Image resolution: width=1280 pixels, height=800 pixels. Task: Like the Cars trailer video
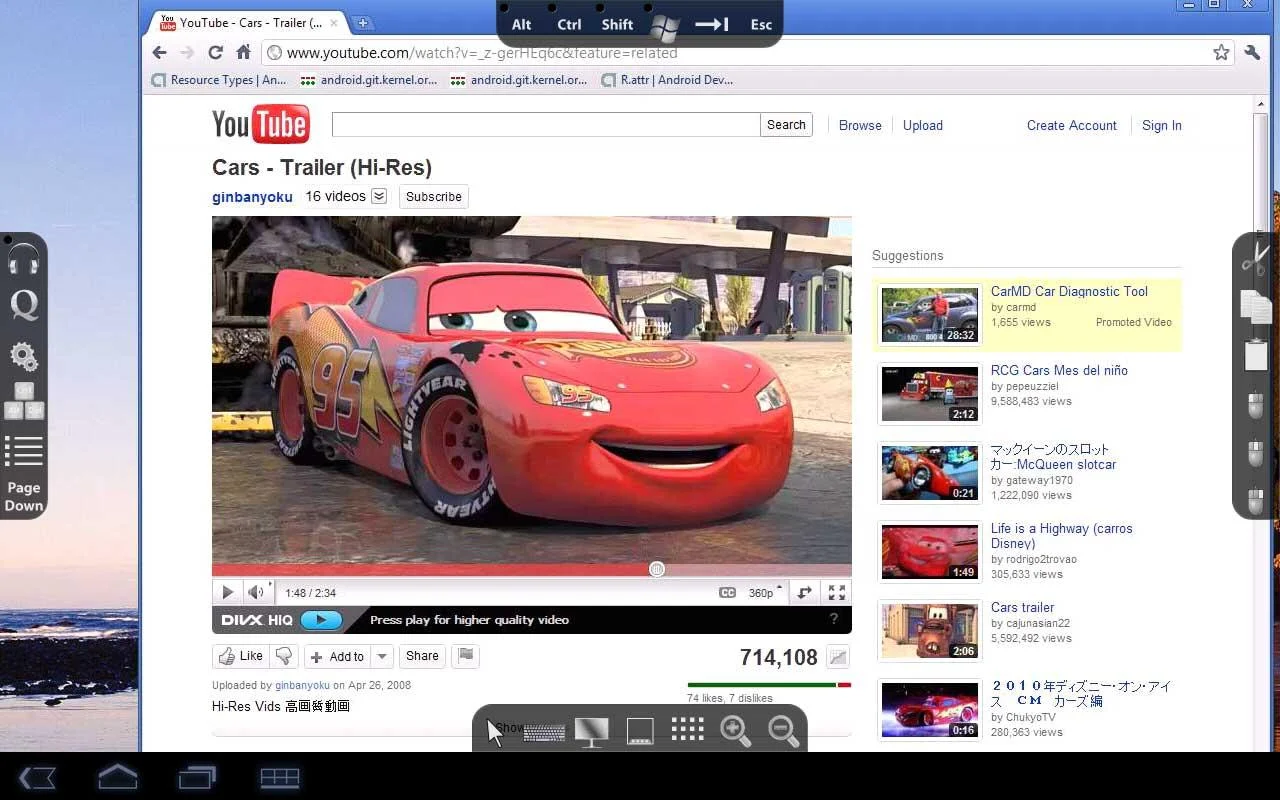tap(240, 656)
